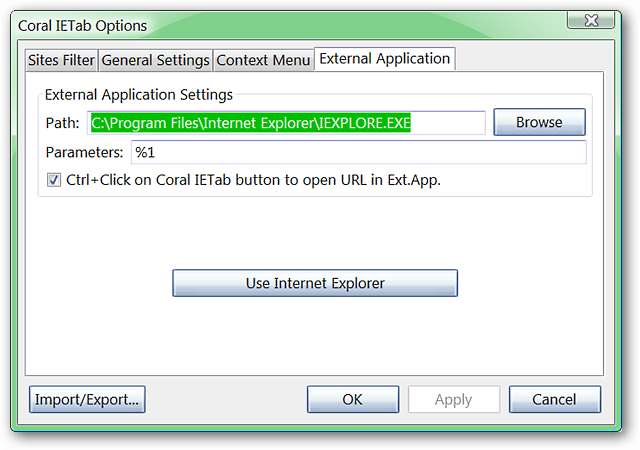The image size is (640, 450).
Task: Click into the Parameters text box
Action: [x=357, y=152]
